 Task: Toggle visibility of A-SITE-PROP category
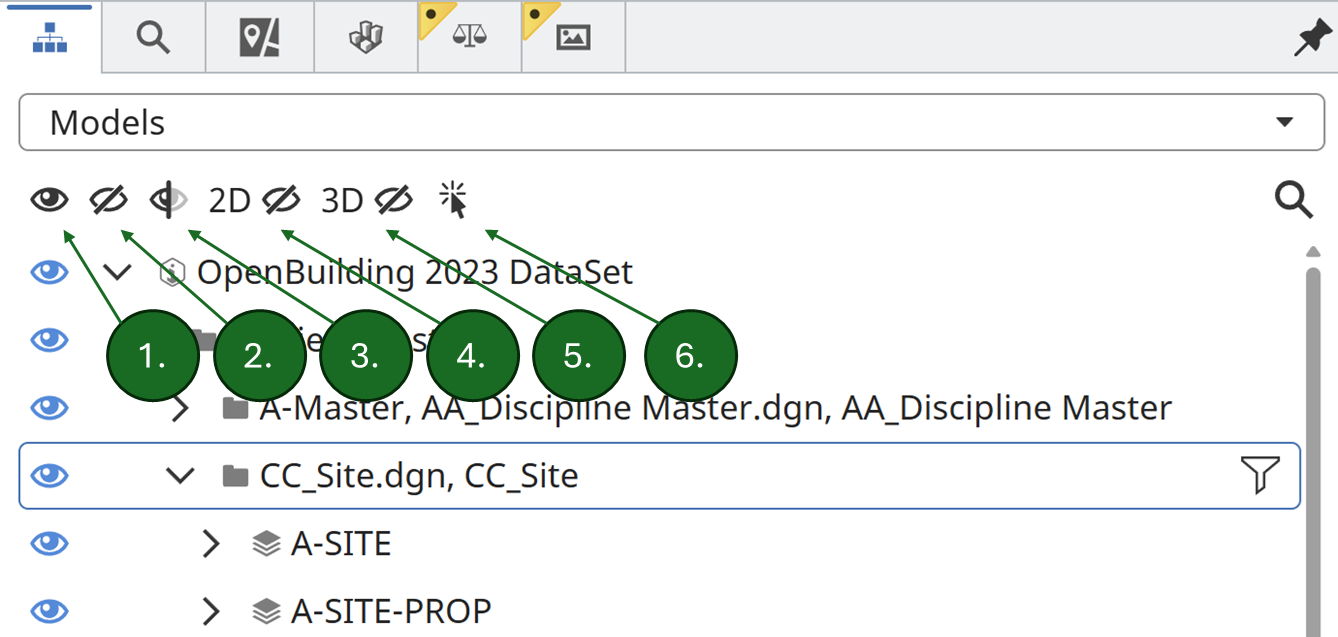pyautogui.click(x=49, y=611)
